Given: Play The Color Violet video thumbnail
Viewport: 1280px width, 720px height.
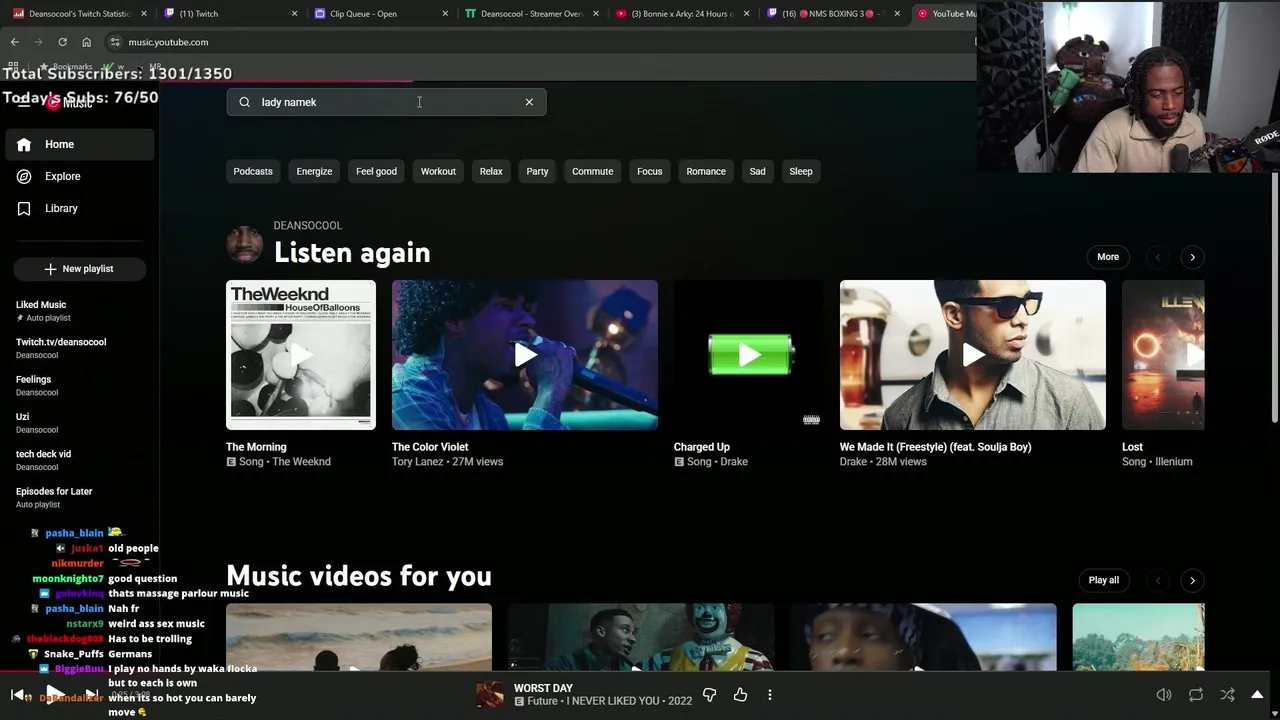Looking at the screenshot, I should point(525,355).
